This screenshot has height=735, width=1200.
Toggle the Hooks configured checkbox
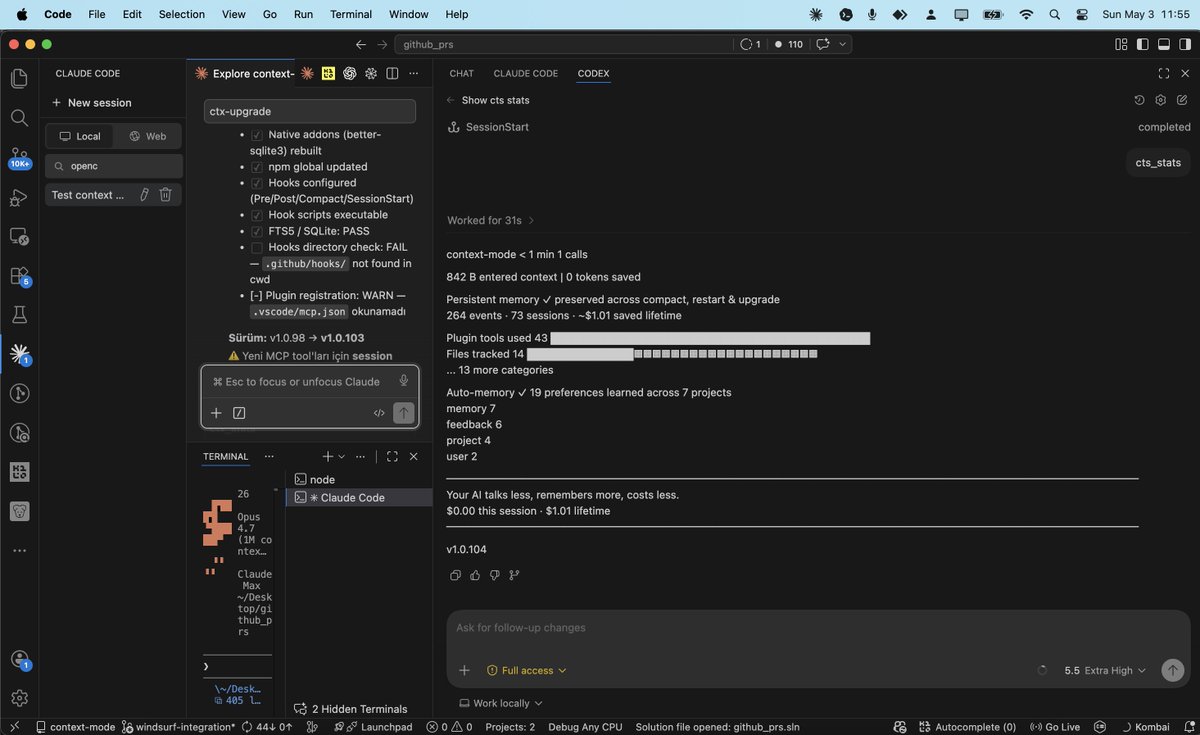pyautogui.click(x=257, y=183)
